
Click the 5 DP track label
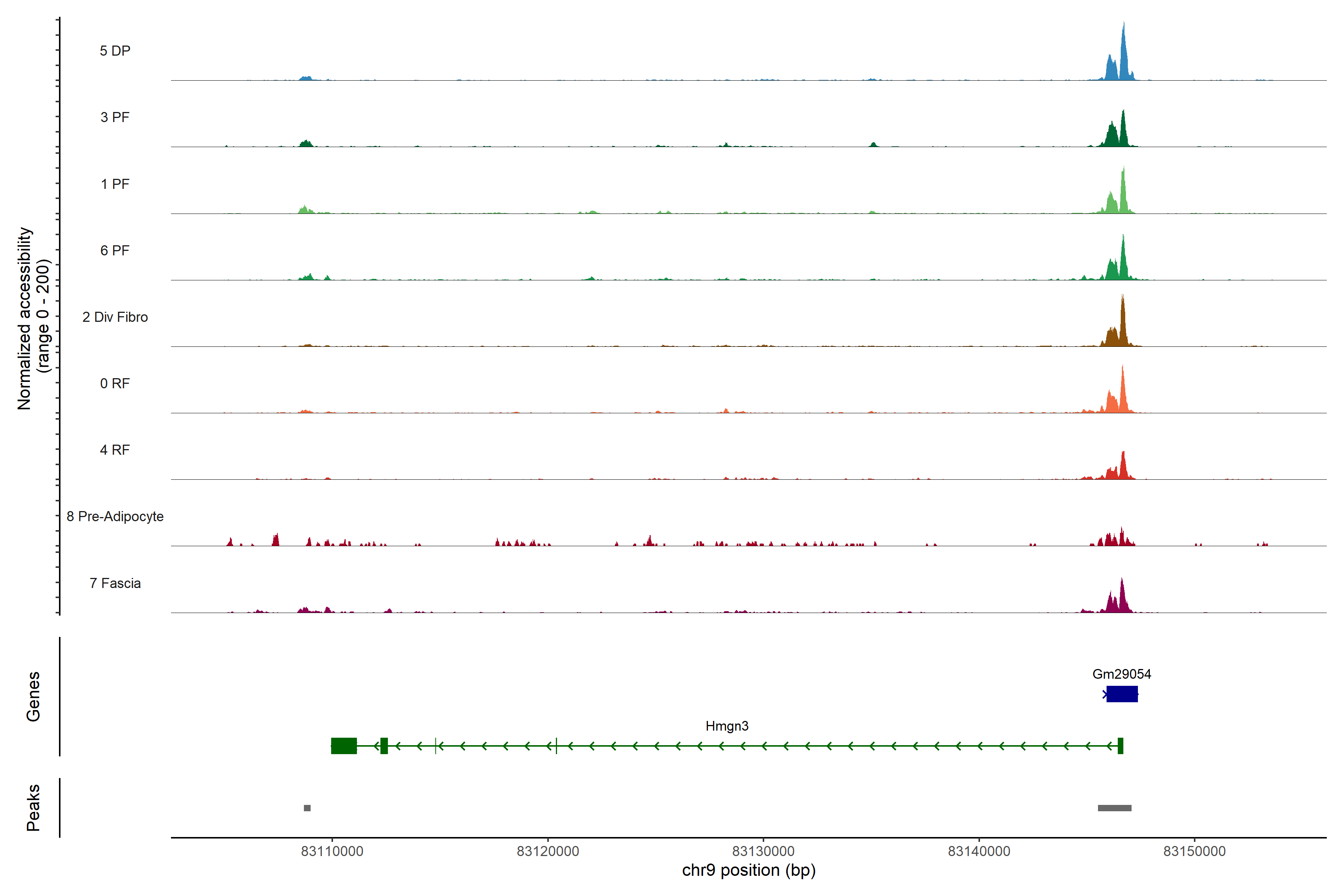point(115,51)
